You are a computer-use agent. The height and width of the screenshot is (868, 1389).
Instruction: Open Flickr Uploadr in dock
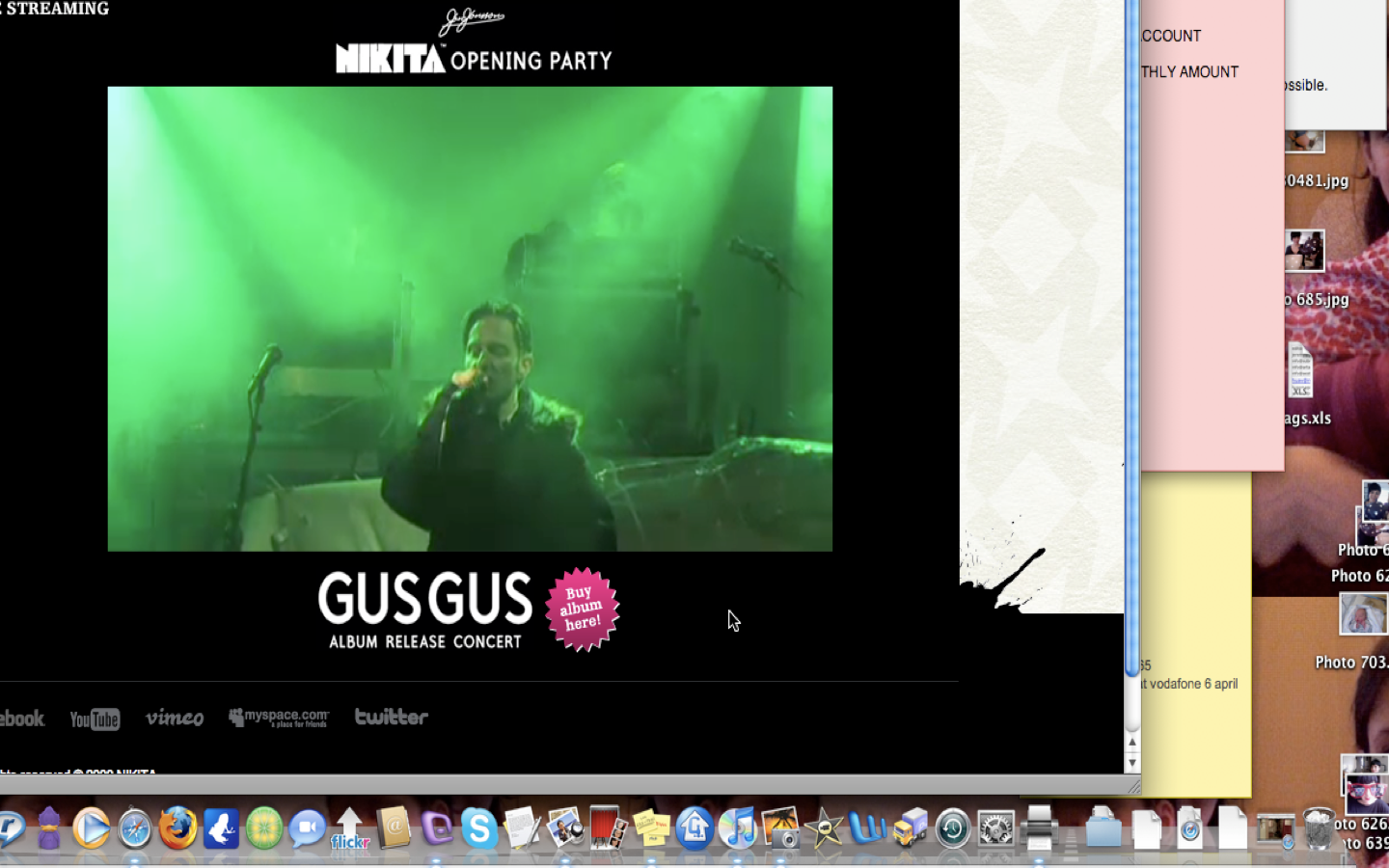(350, 829)
